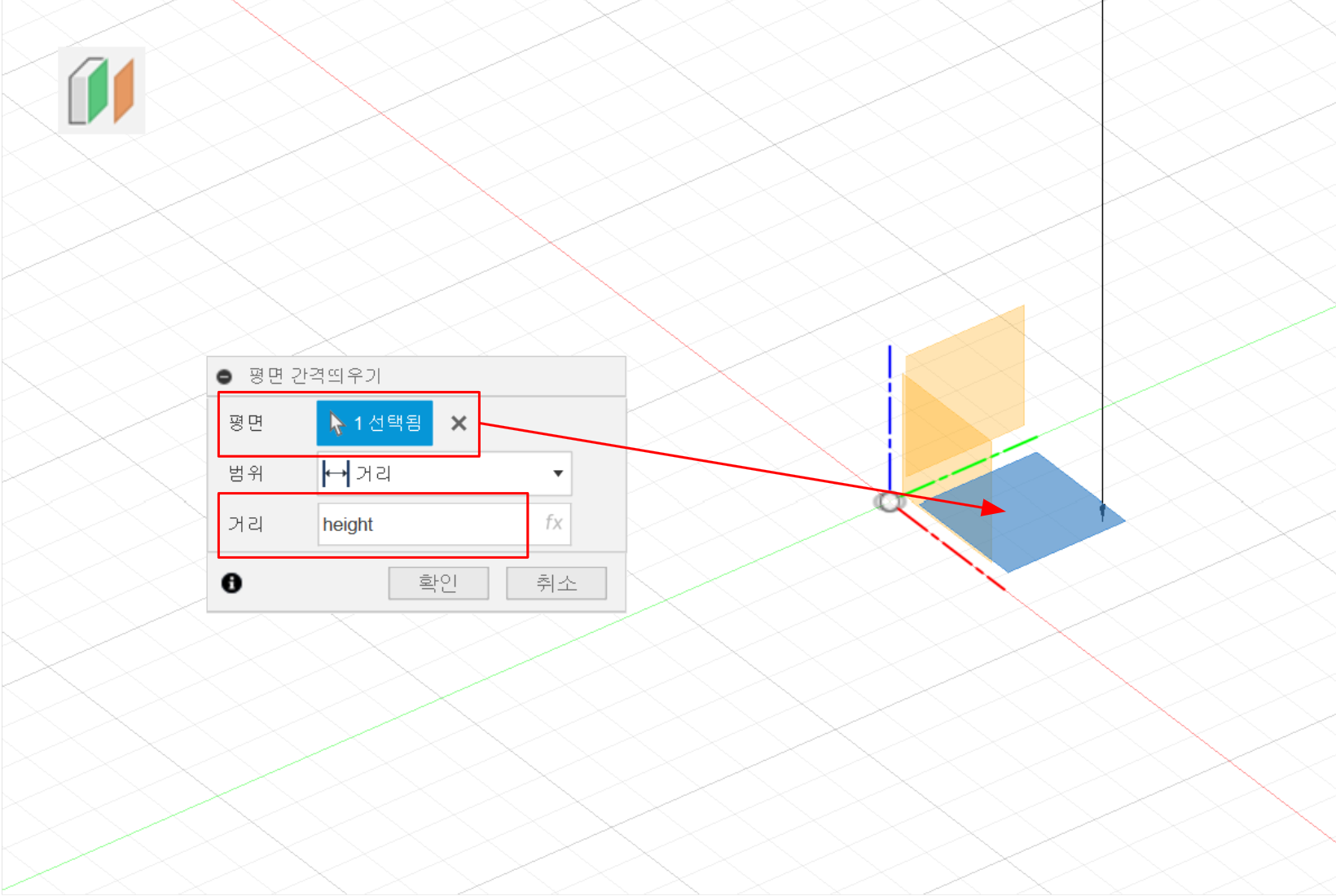Click the info icon in the dialog
1336x896 pixels.
[231, 582]
